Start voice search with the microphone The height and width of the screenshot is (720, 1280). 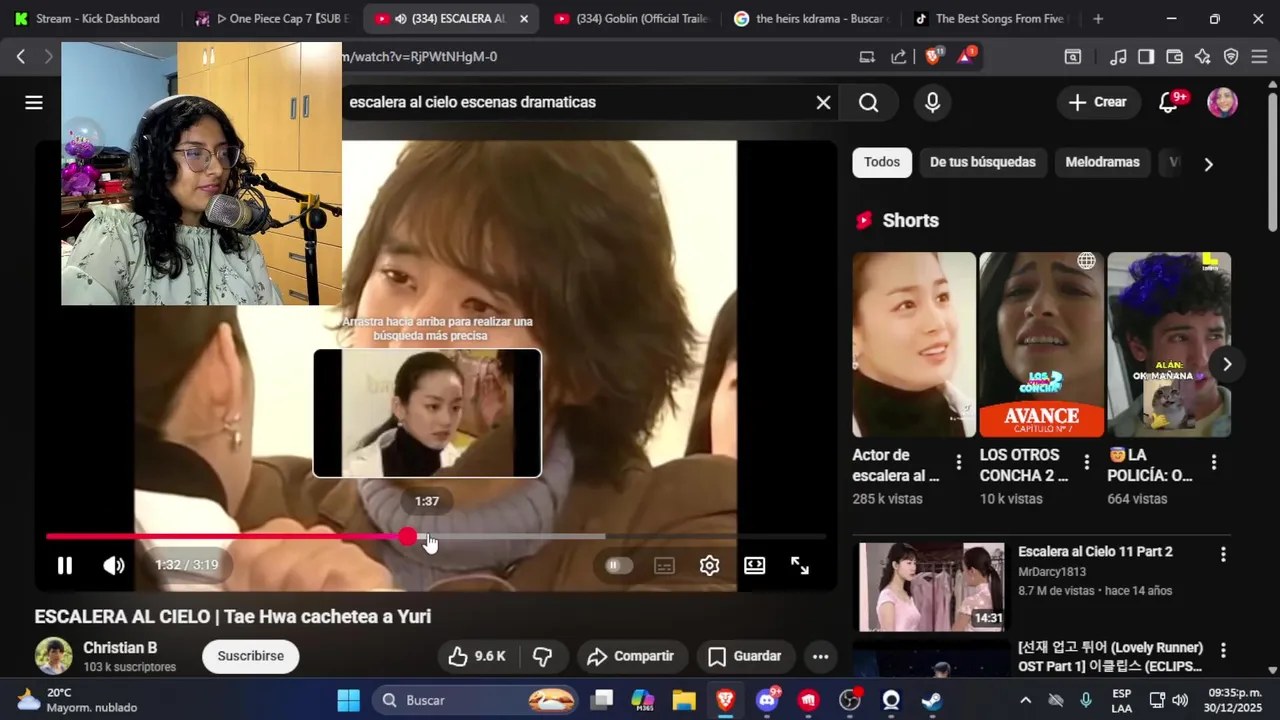pos(932,102)
